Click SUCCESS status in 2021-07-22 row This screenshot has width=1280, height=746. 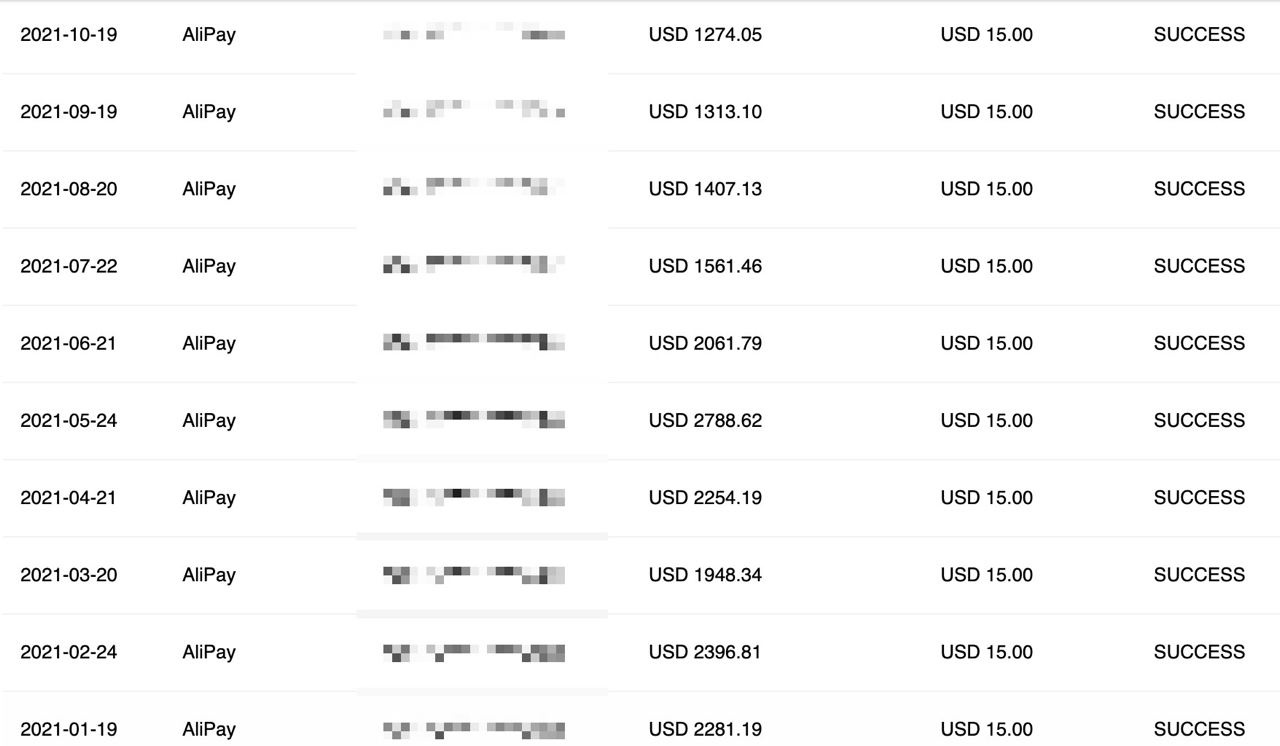1199,266
